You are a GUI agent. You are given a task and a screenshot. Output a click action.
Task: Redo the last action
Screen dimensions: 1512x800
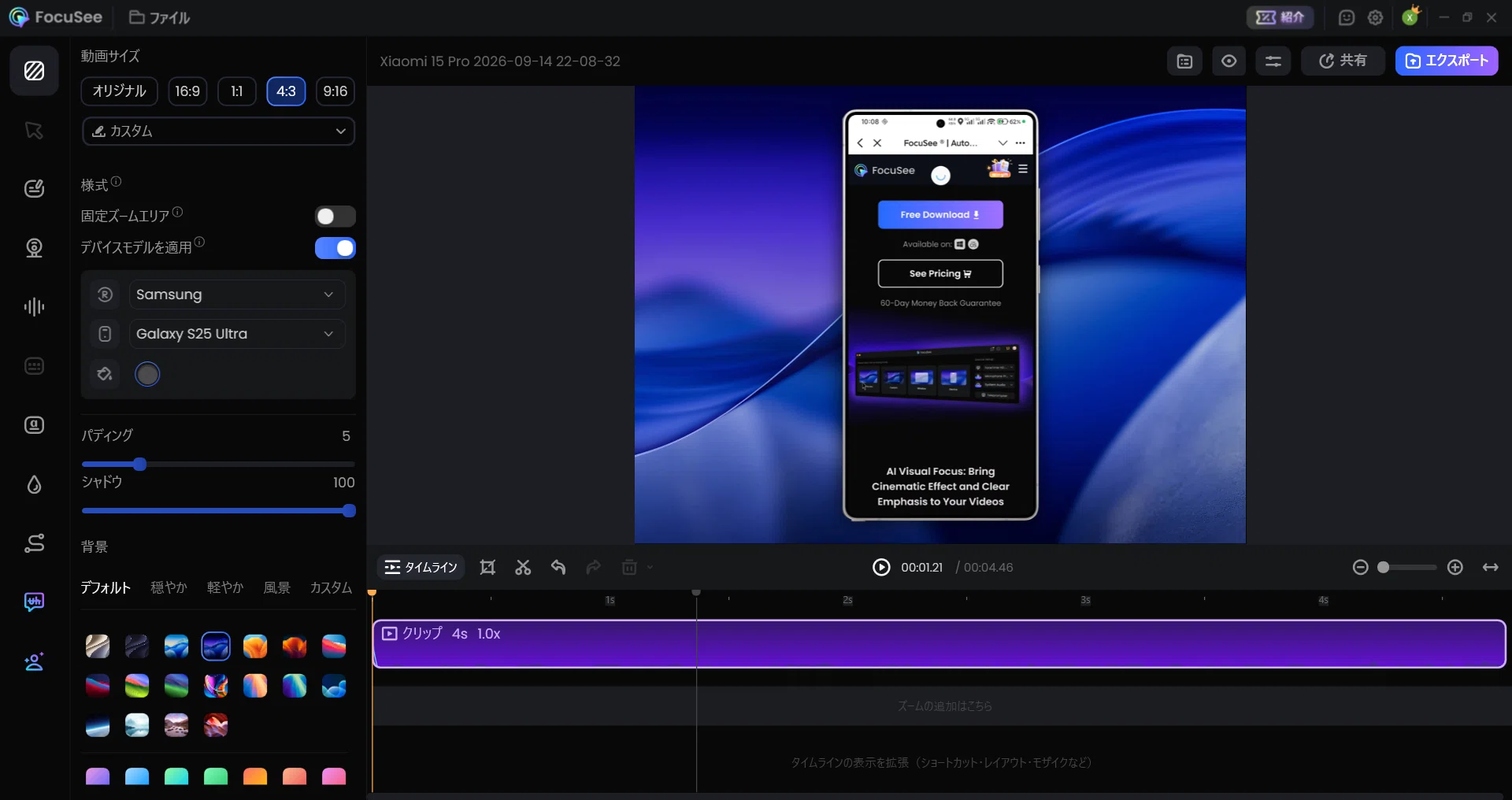[x=594, y=567]
